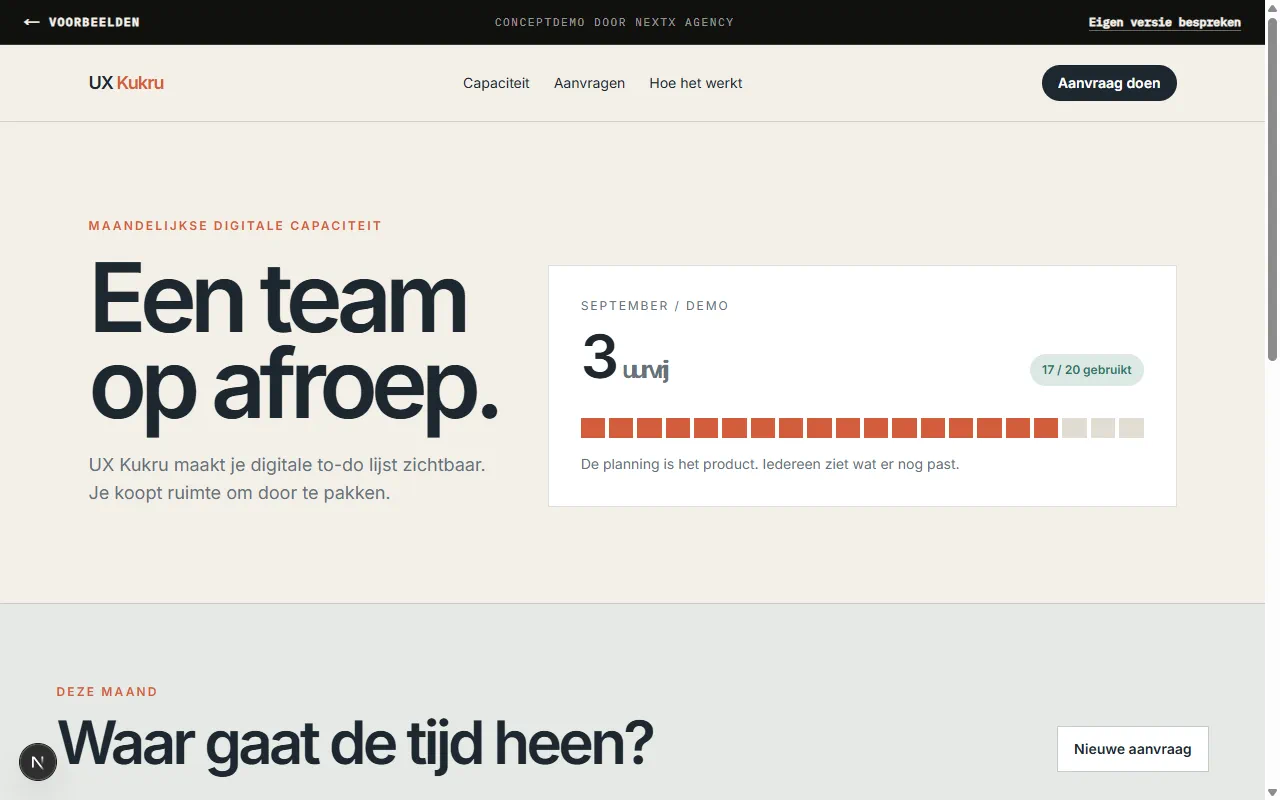Click the UX Kukru logo

126,83
